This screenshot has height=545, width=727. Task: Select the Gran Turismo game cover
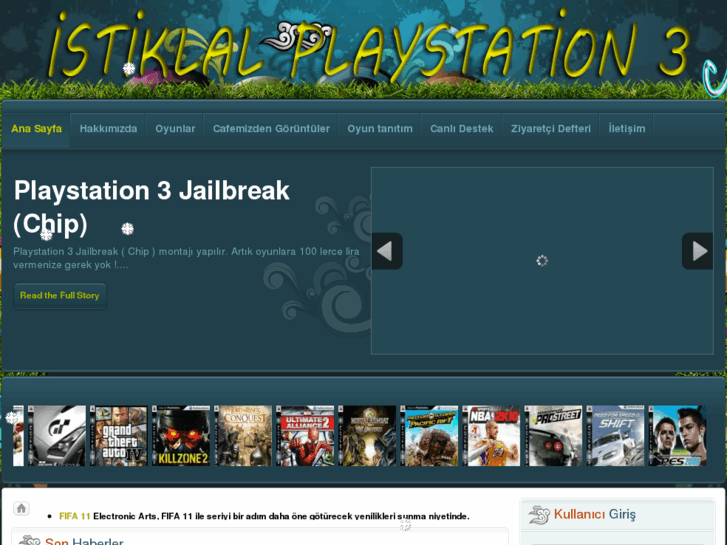[57, 436]
